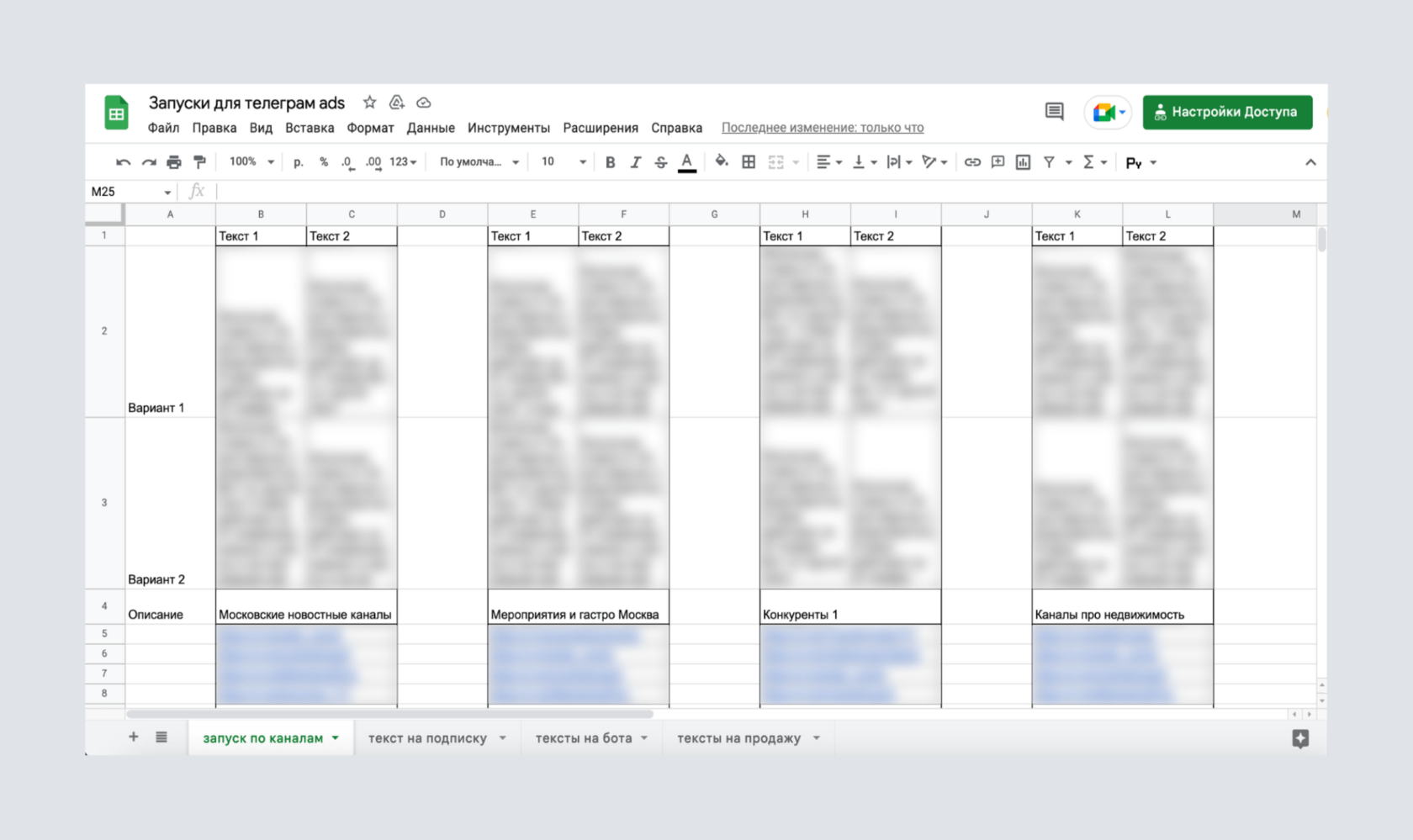
Task: Add a new sheet with plus
Action: tap(133, 737)
